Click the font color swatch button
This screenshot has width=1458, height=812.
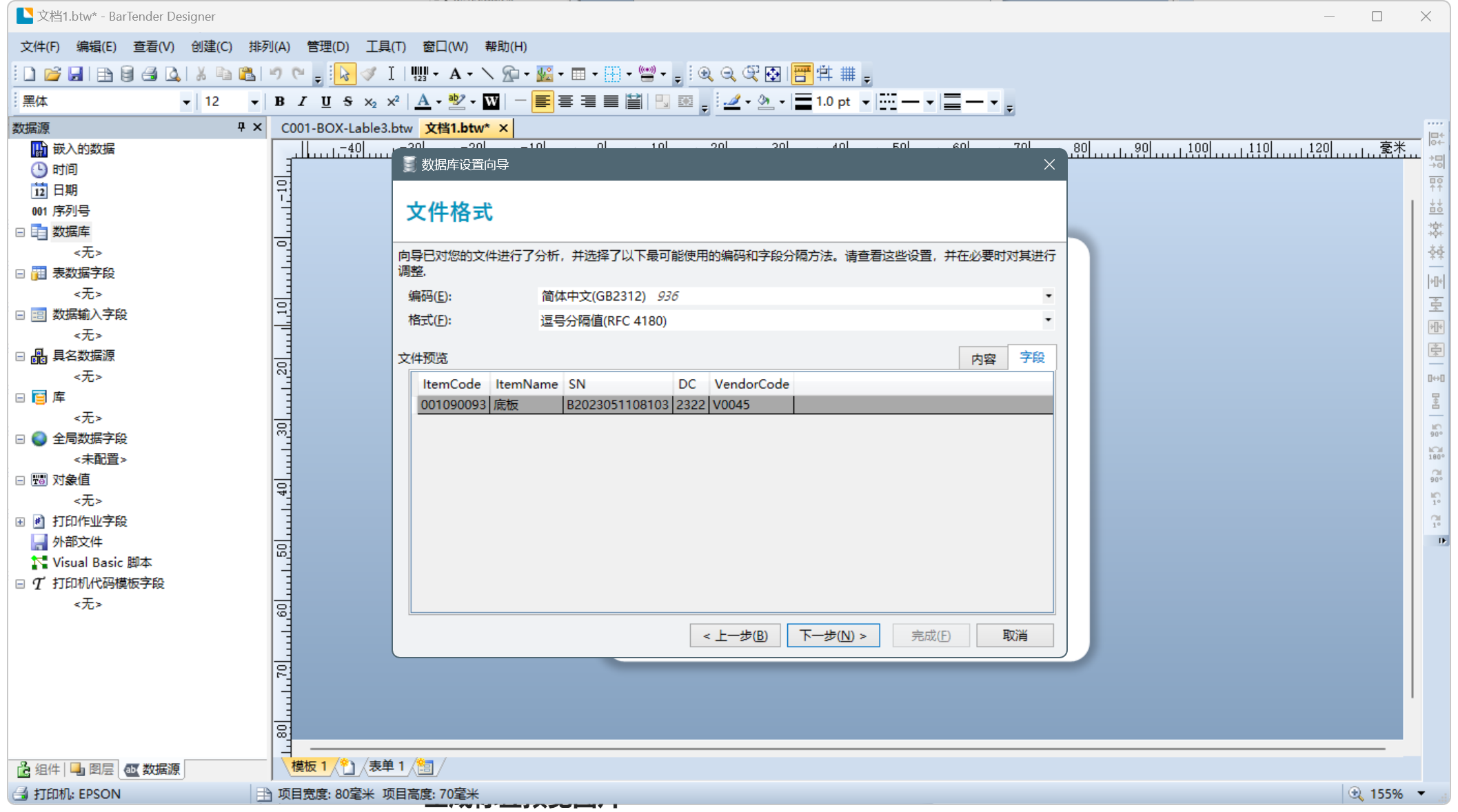tap(423, 102)
